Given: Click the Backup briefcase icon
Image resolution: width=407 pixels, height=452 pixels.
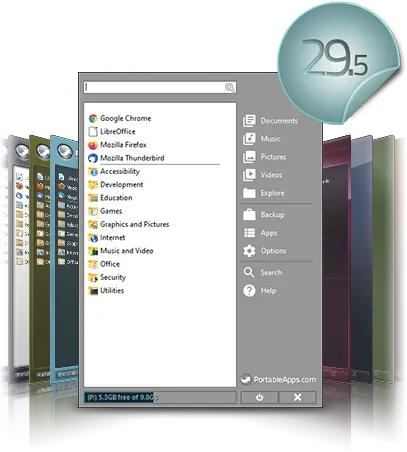Looking at the screenshot, I should tap(249, 215).
